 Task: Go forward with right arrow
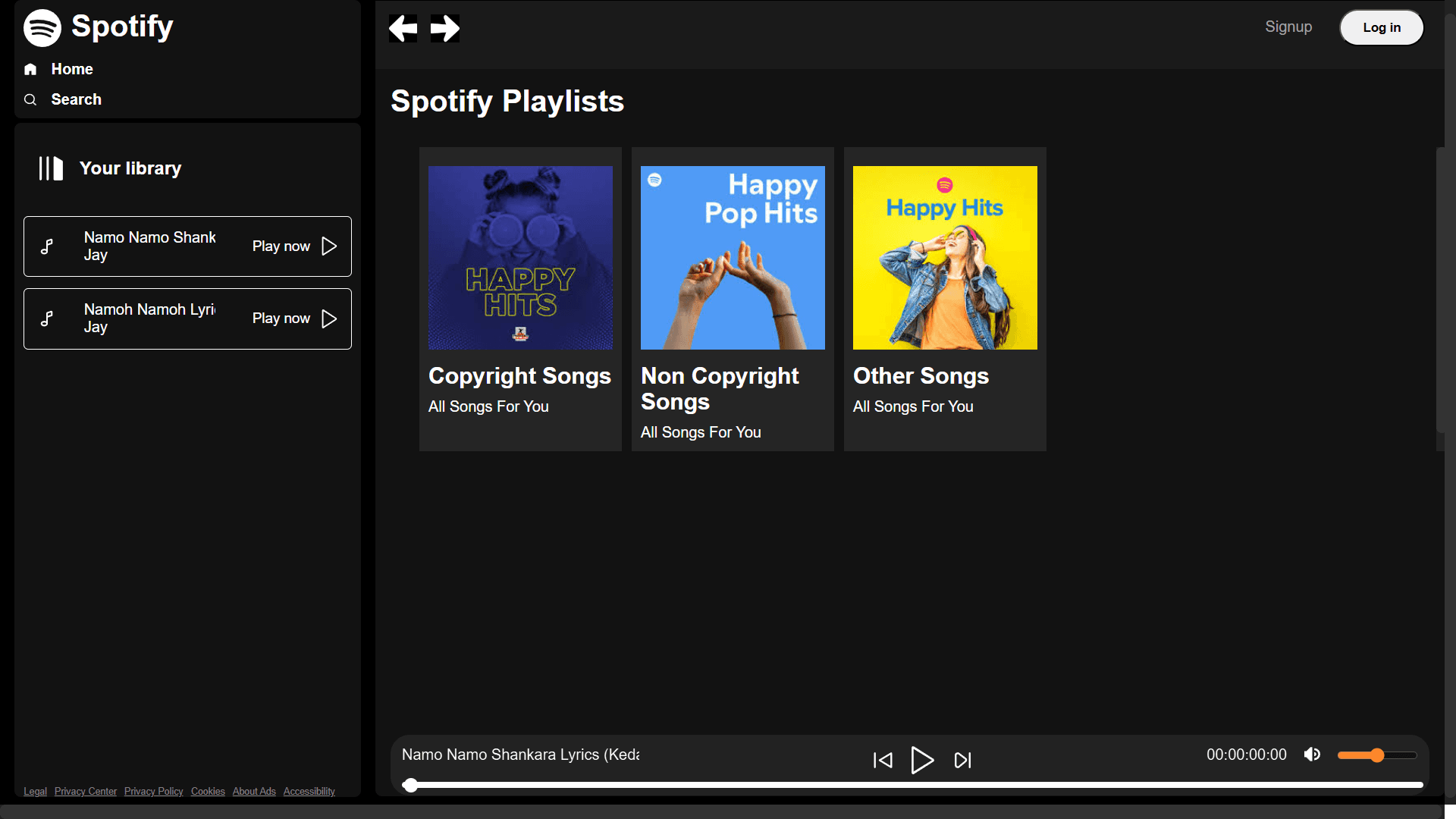(x=445, y=28)
